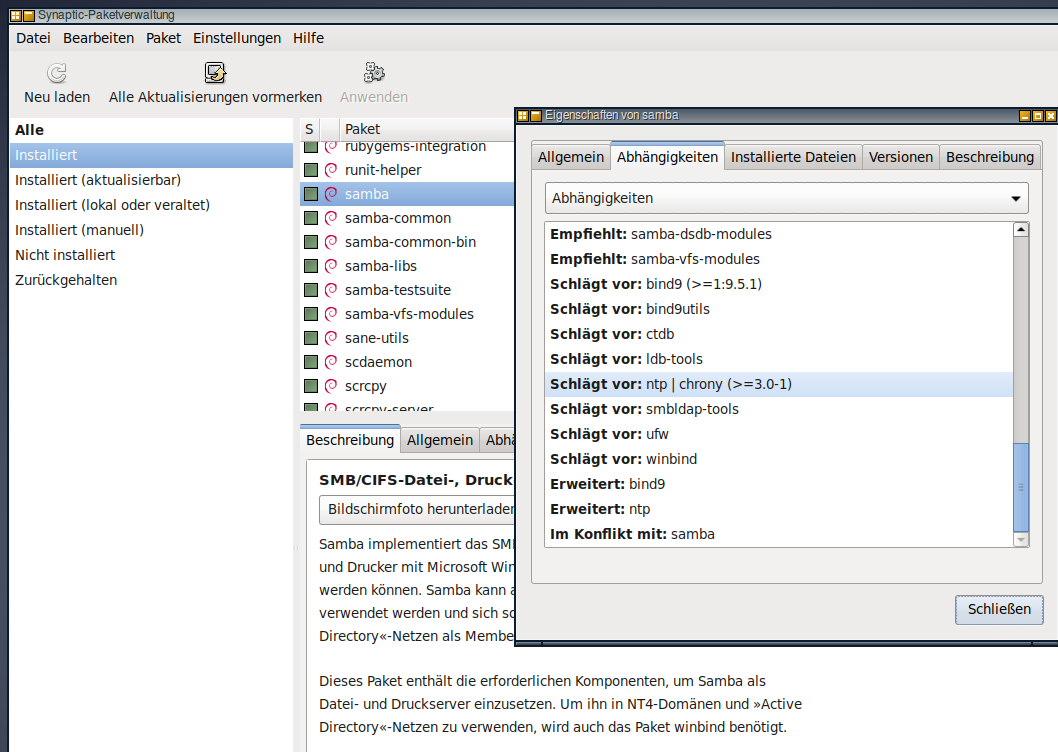
Task: Select the samba-common package name
Action: point(397,218)
